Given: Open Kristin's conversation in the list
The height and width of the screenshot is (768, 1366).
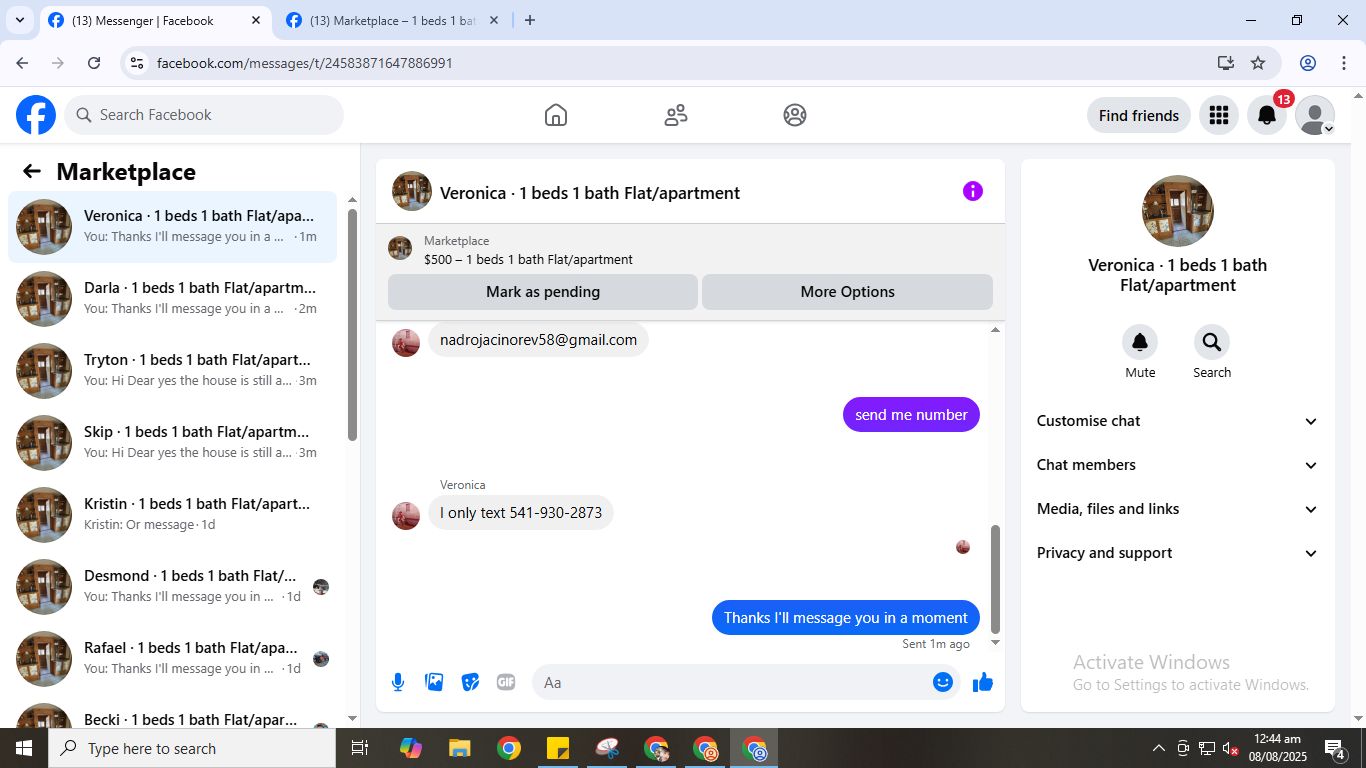Looking at the screenshot, I should point(172,514).
